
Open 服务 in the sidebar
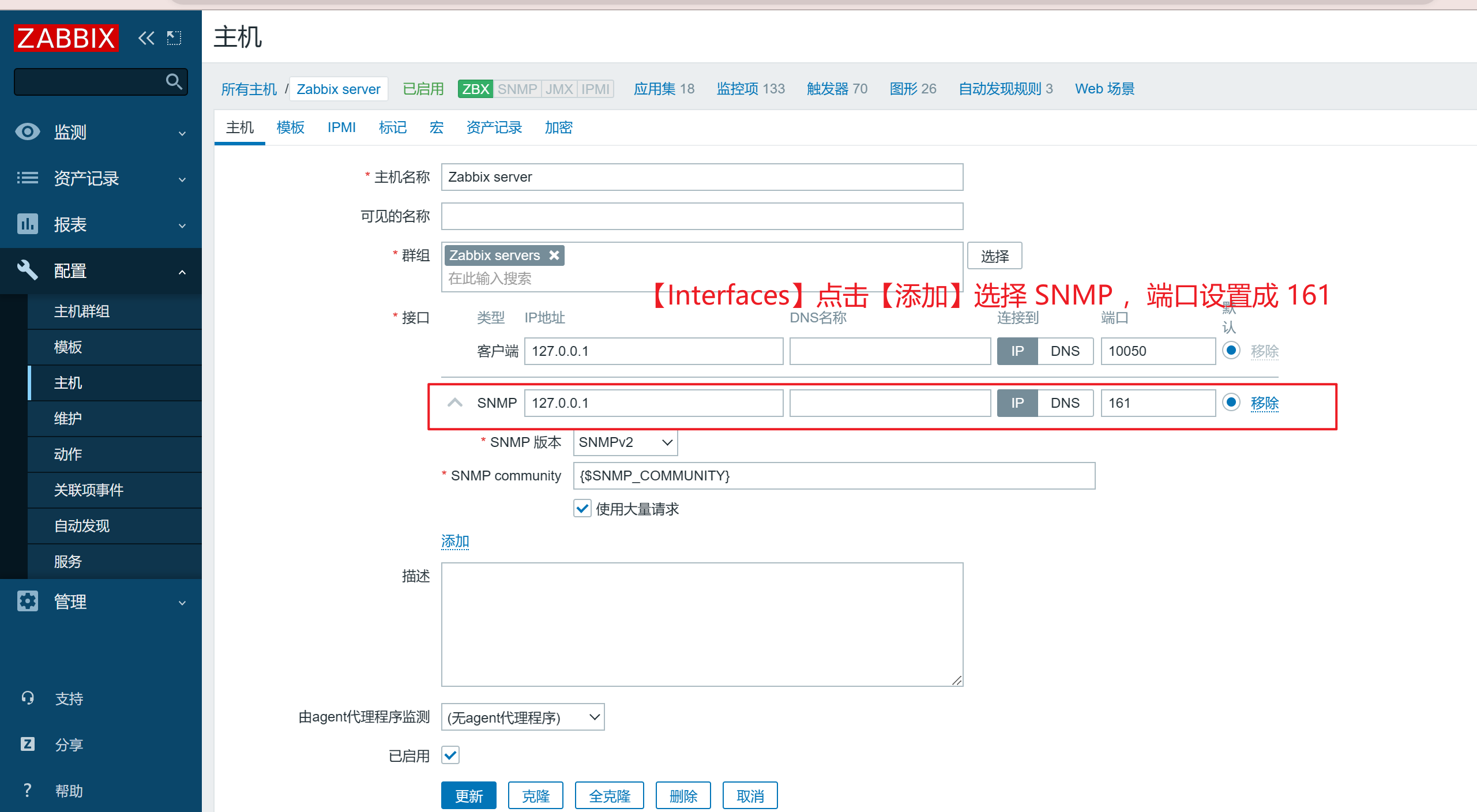(x=115, y=562)
